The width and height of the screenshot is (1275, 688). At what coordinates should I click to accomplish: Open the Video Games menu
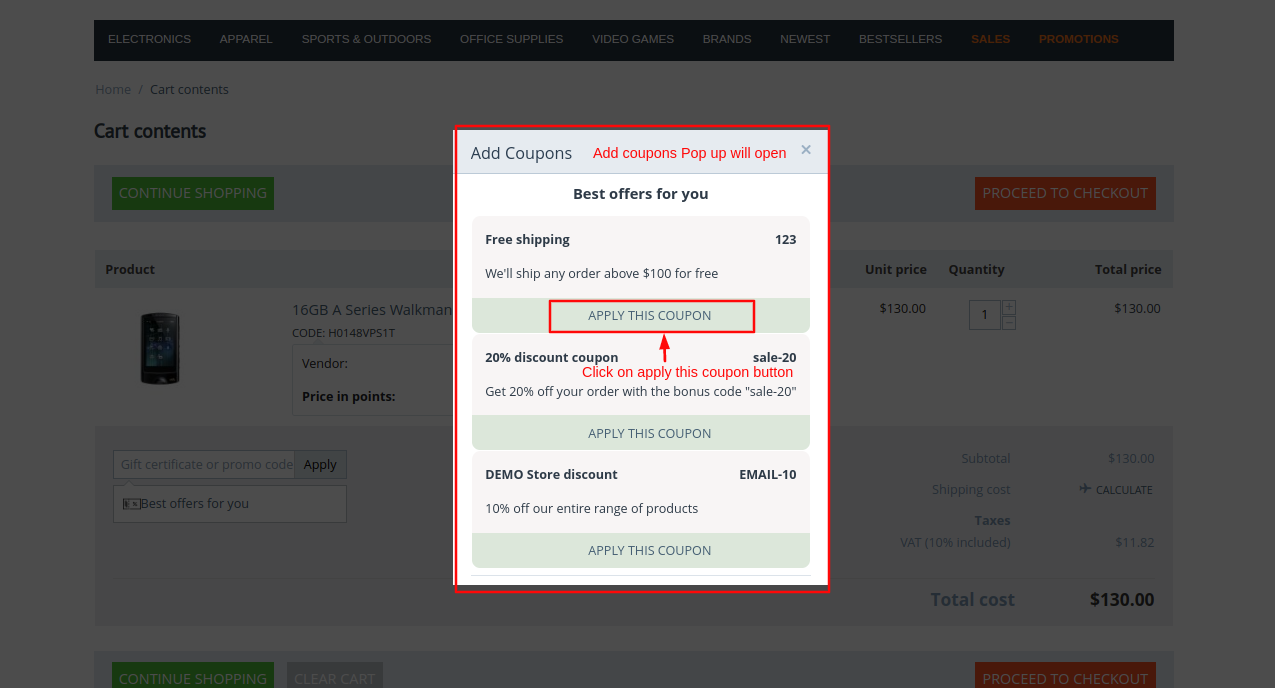tap(632, 39)
